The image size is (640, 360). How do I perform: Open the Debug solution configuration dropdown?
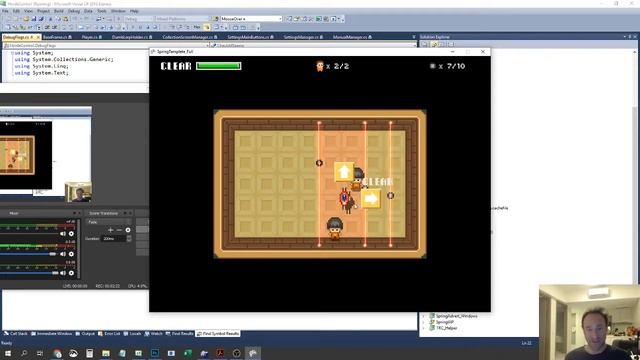138,19
